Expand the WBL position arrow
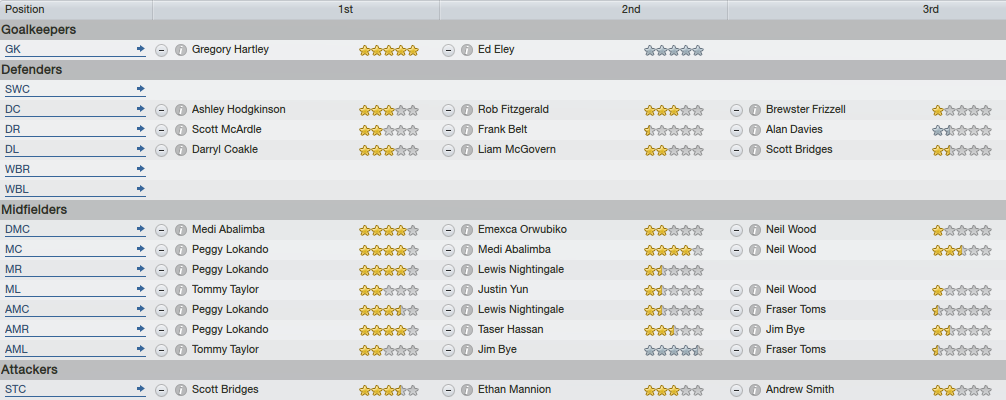This screenshot has width=1006, height=400. click(141, 189)
